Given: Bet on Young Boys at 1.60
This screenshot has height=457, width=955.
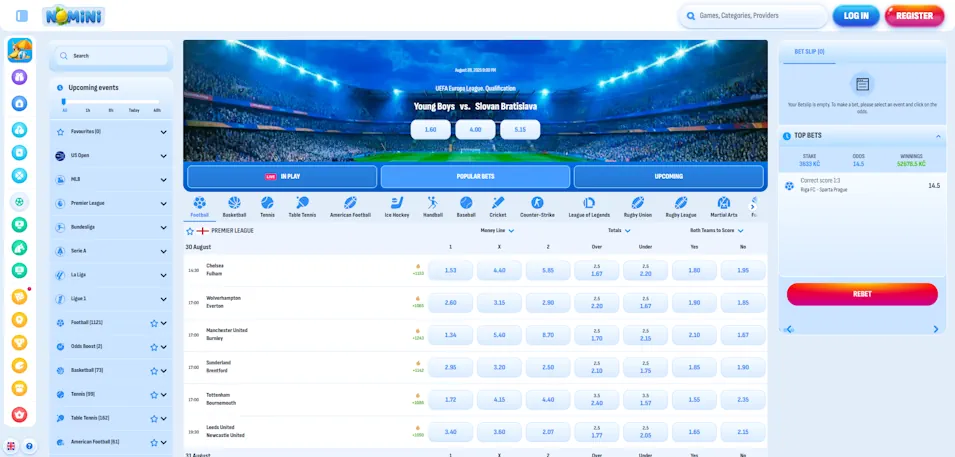Looking at the screenshot, I should (x=431, y=130).
